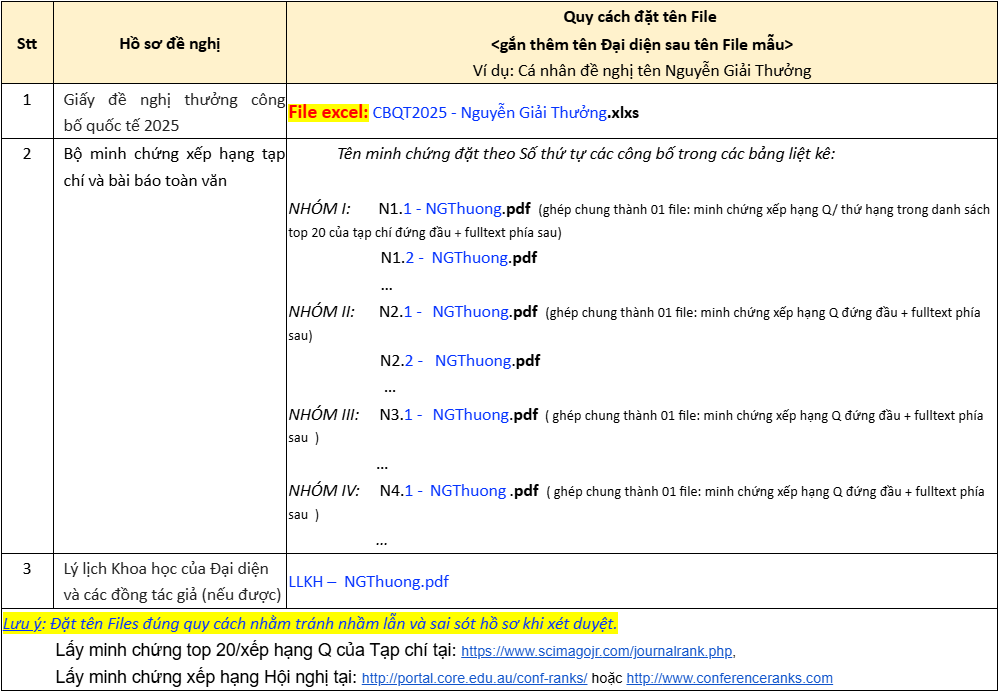Click the 'NHÓM III:' label
The width and height of the screenshot is (1002, 694).
point(323,415)
